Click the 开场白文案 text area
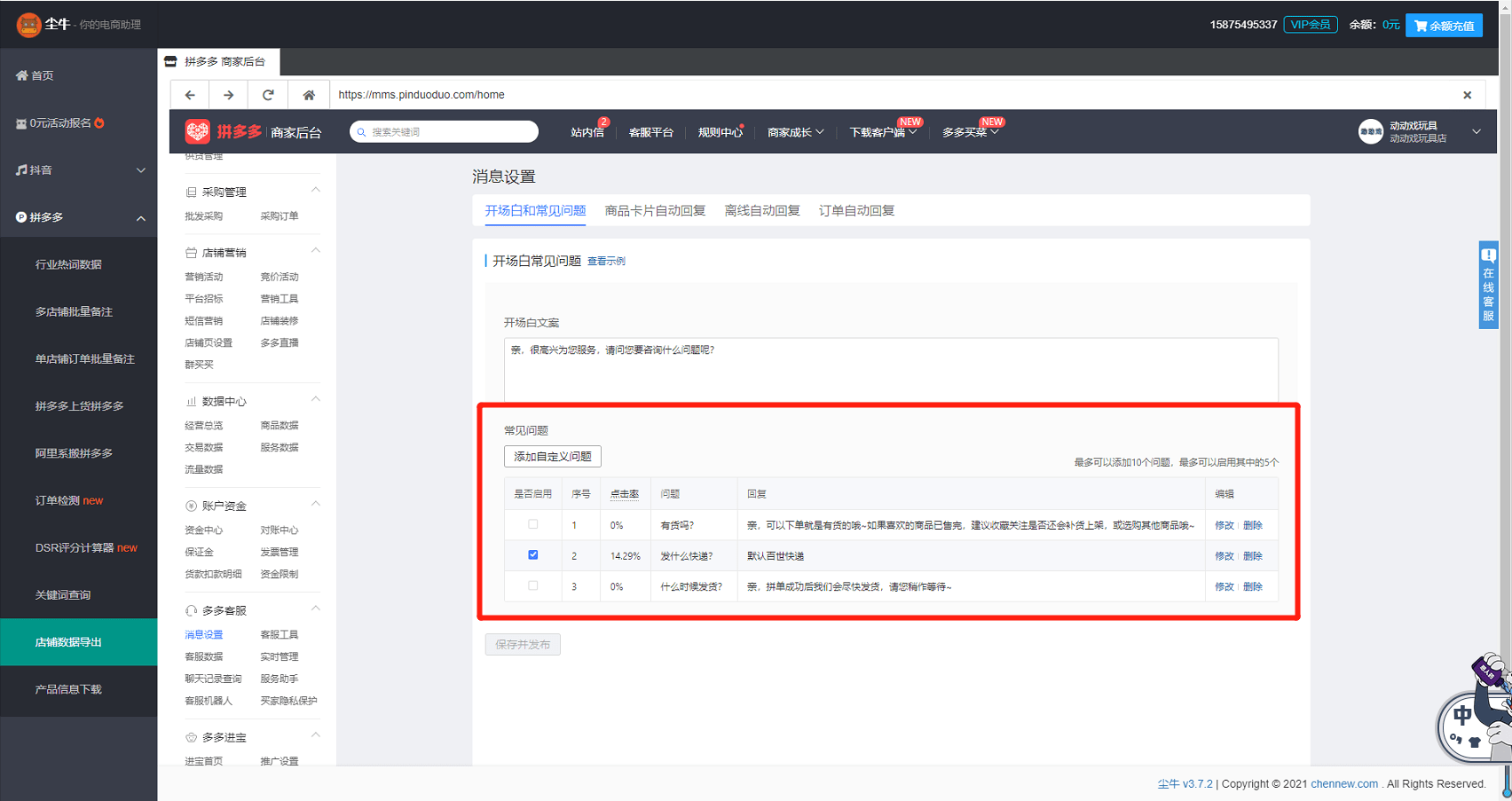1512x801 pixels. point(891,370)
